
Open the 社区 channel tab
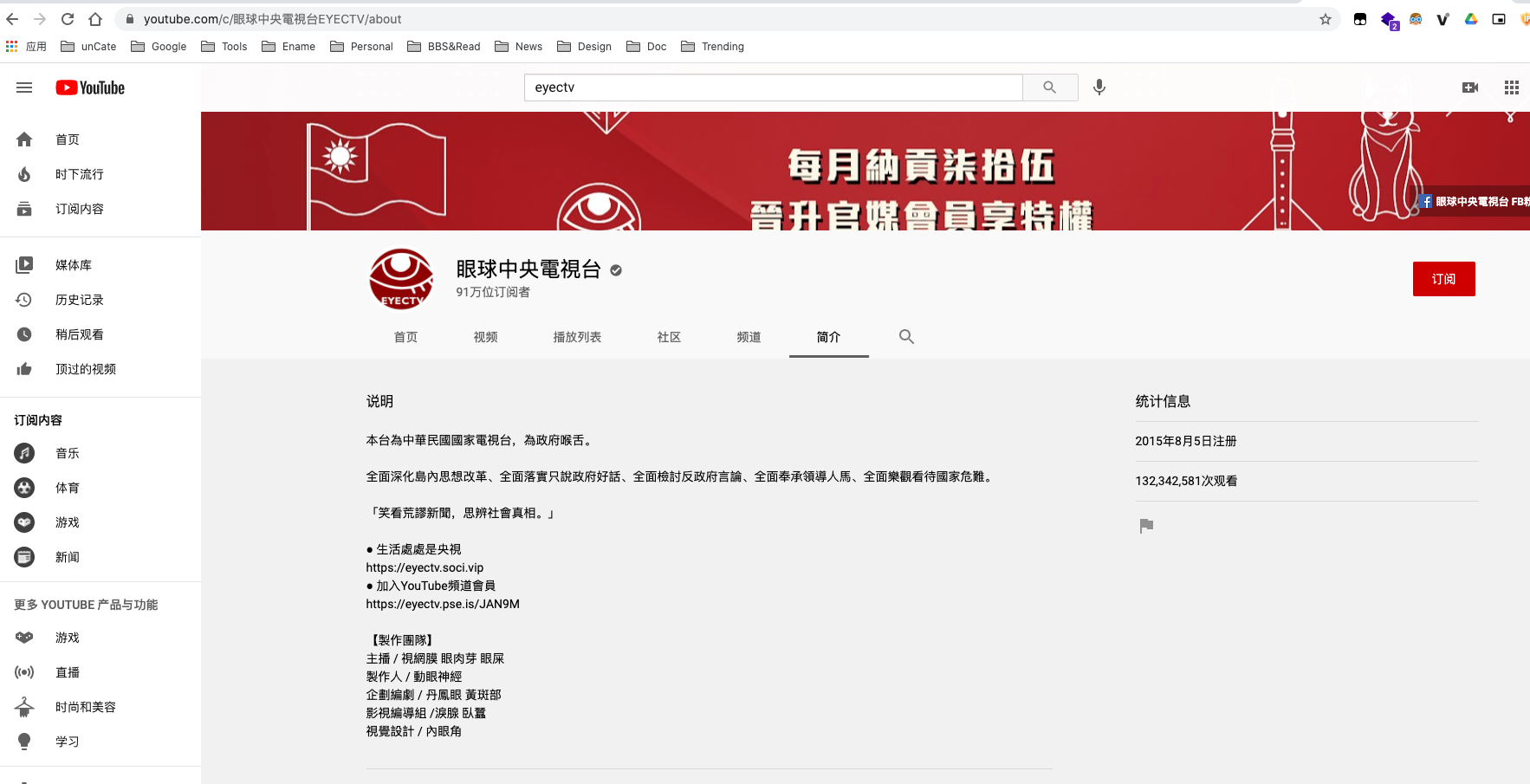click(669, 337)
